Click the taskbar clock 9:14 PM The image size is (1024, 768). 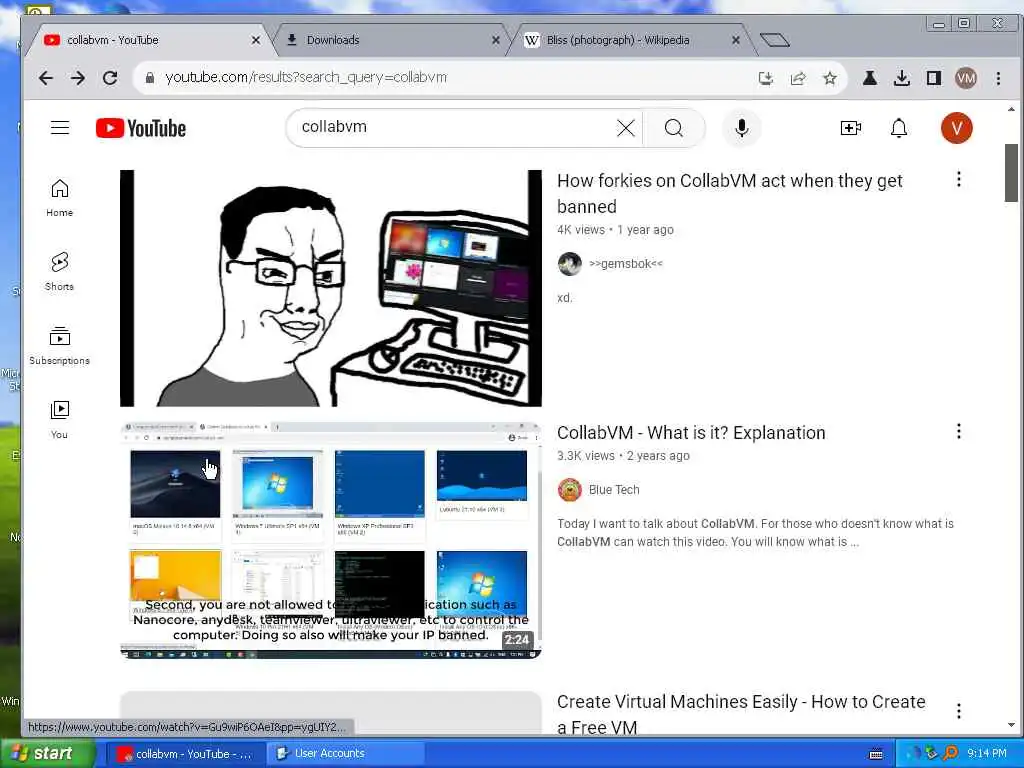click(986, 754)
